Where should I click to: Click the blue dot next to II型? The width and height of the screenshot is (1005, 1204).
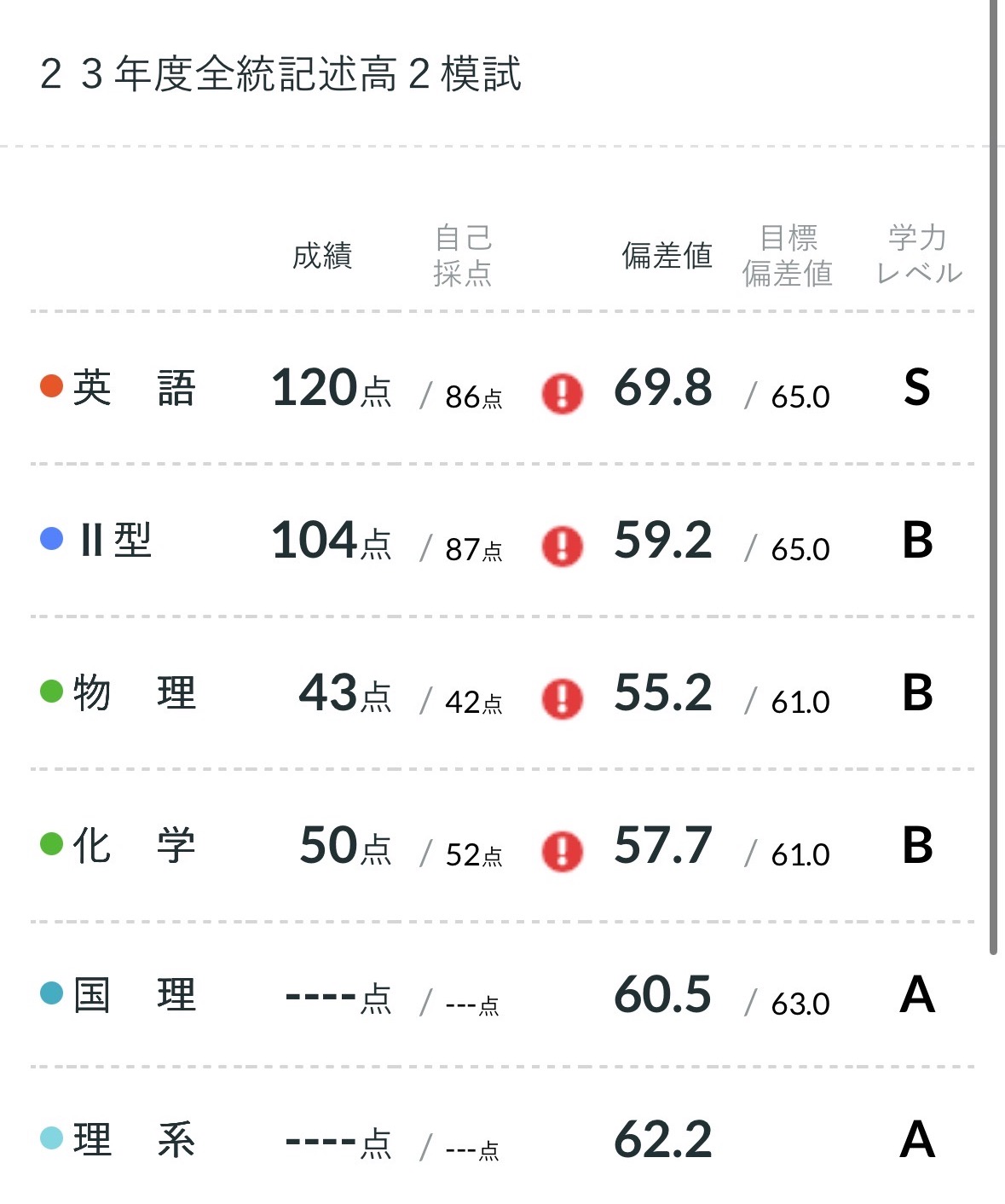(x=52, y=539)
